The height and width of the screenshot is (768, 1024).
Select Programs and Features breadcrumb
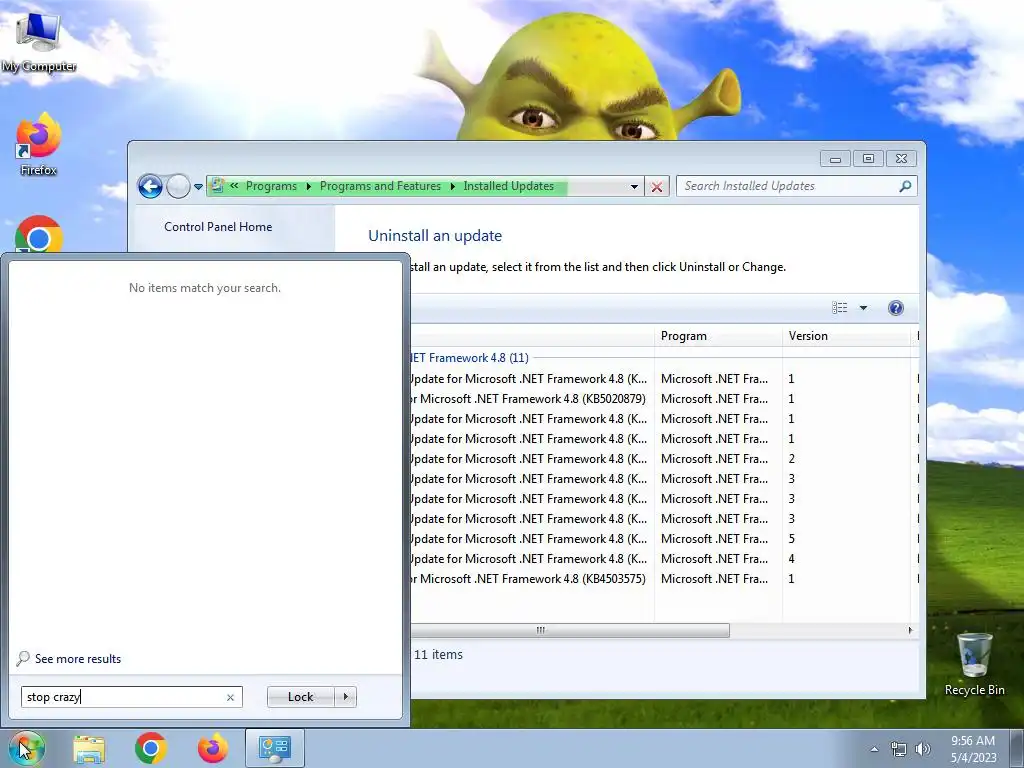[380, 186]
